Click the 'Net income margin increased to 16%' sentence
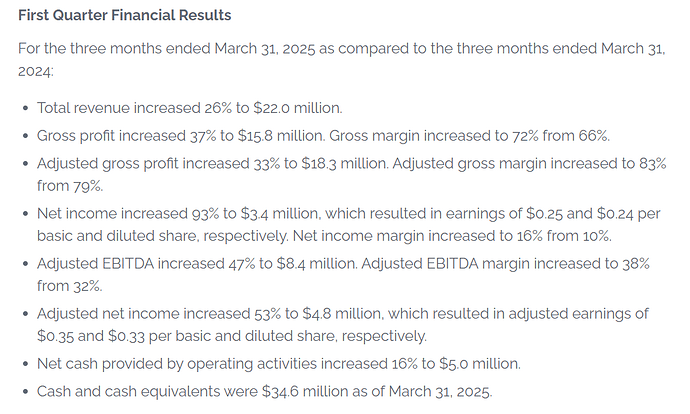Image resolution: width=690 pixels, height=414 pixels. 452,236
